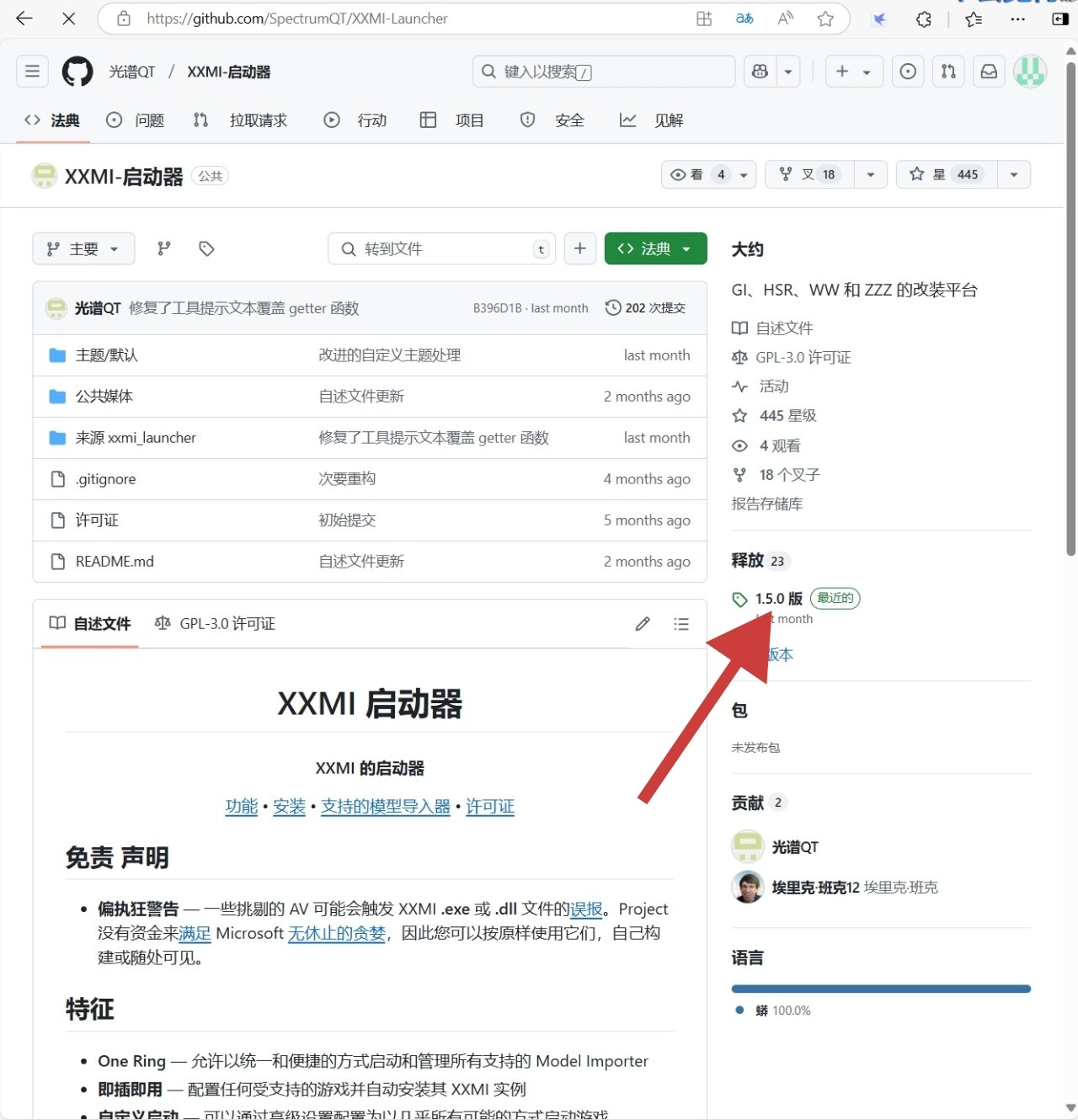This screenshot has width=1078, height=1120.
Task: Open the 许可证 LICENSE file
Action: [97, 520]
